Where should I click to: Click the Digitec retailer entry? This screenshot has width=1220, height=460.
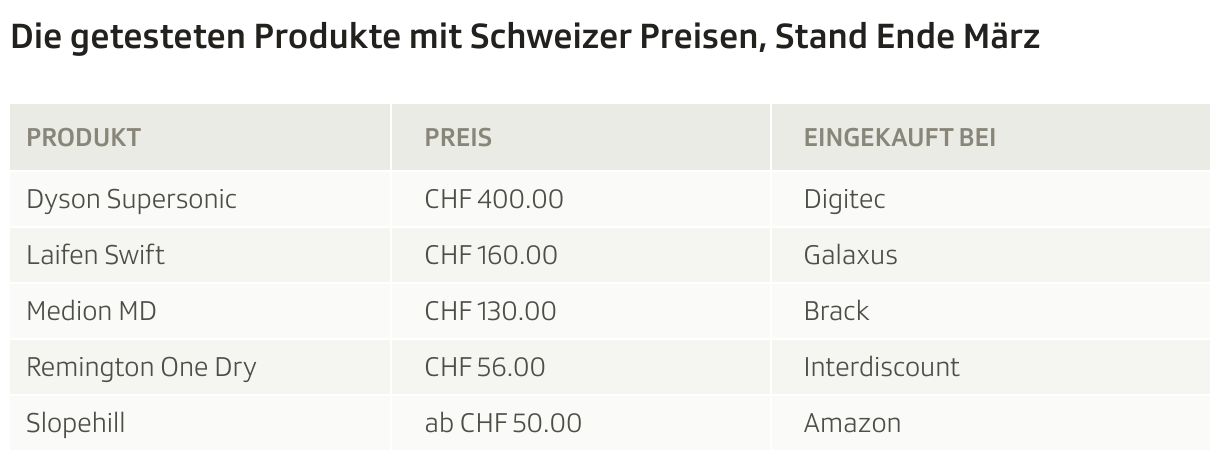click(844, 199)
